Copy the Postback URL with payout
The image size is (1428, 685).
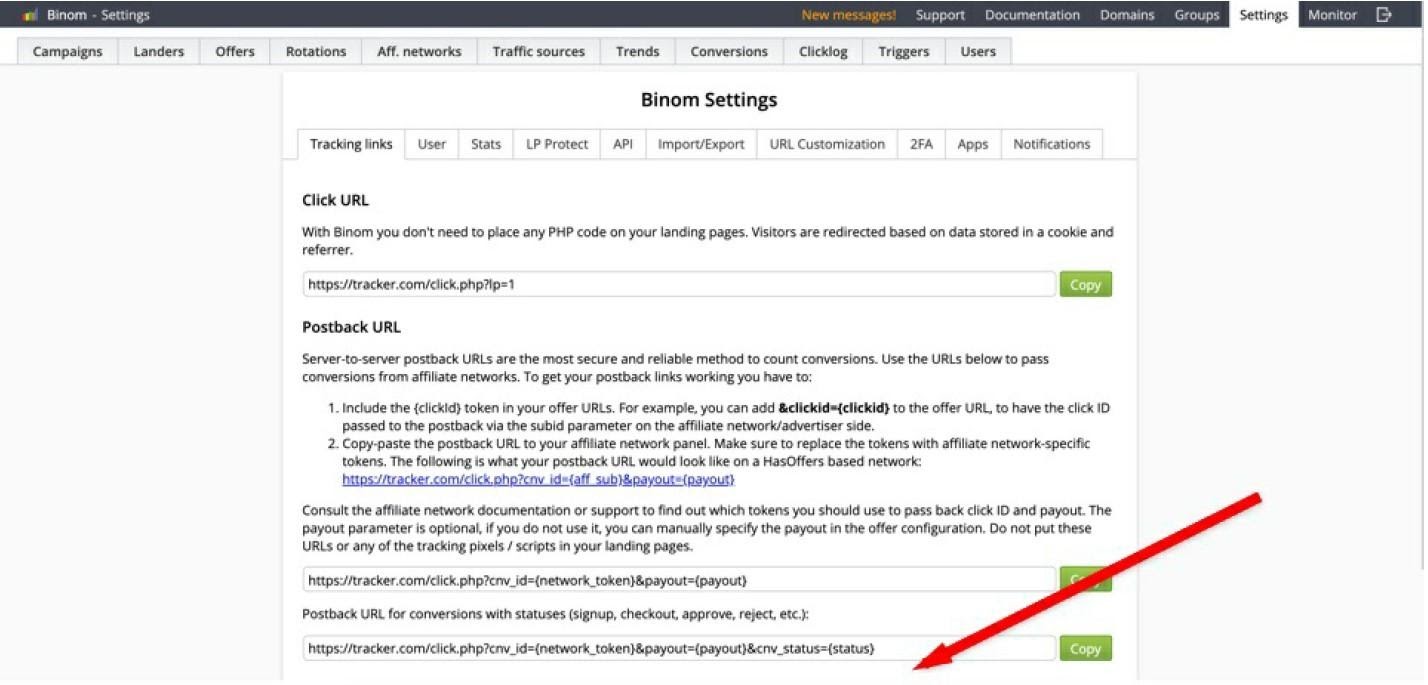1085,580
